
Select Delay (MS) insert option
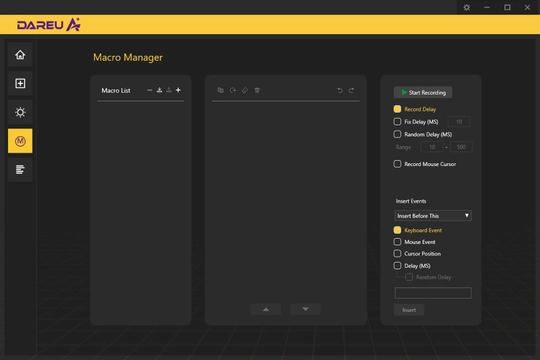[x=397, y=266]
